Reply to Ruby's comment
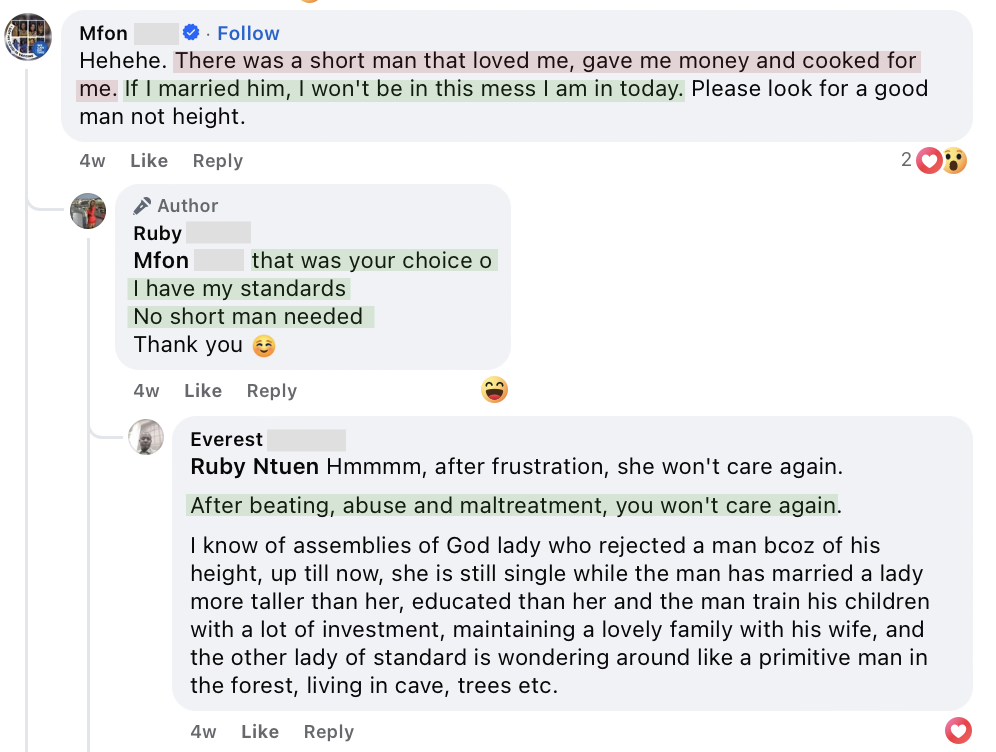Screen dimensions: 996x752 [x=271, y=391]
